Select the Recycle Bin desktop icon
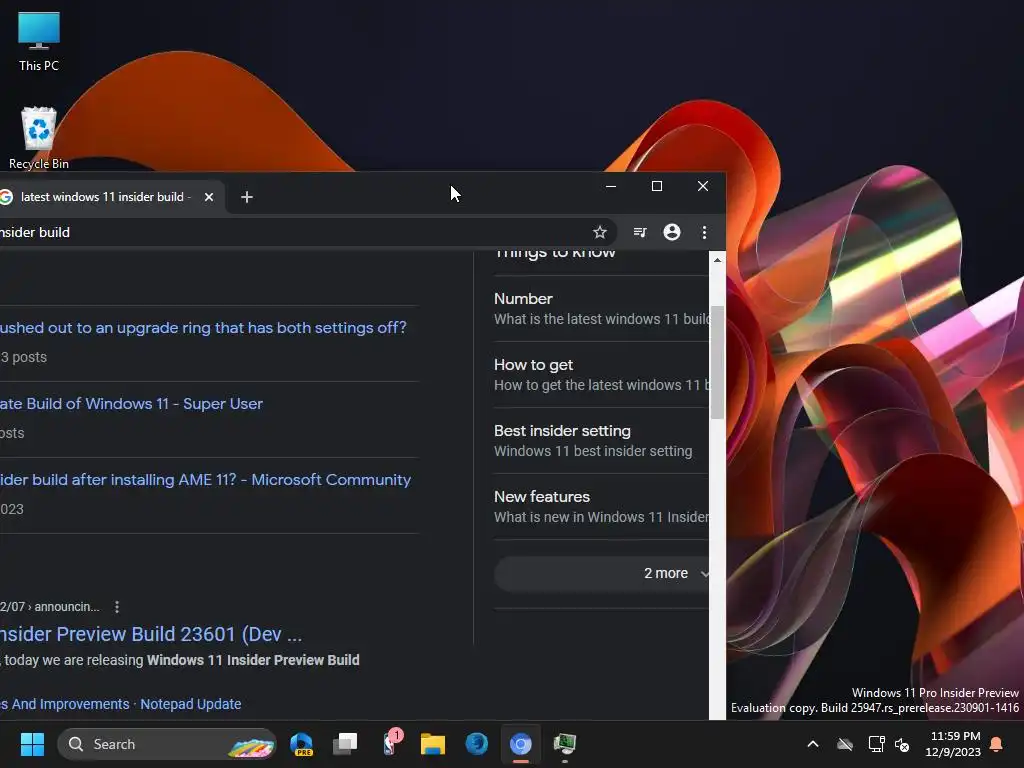The height and width of the screenshot is (768, 1024). point(39,138)
